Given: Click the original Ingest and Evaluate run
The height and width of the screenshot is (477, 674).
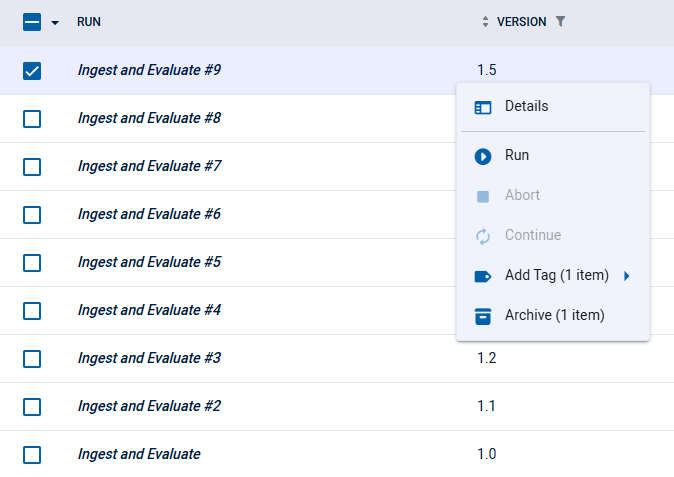Looking at the screenshot, I should pyautogui.click(x=139, y=454).
